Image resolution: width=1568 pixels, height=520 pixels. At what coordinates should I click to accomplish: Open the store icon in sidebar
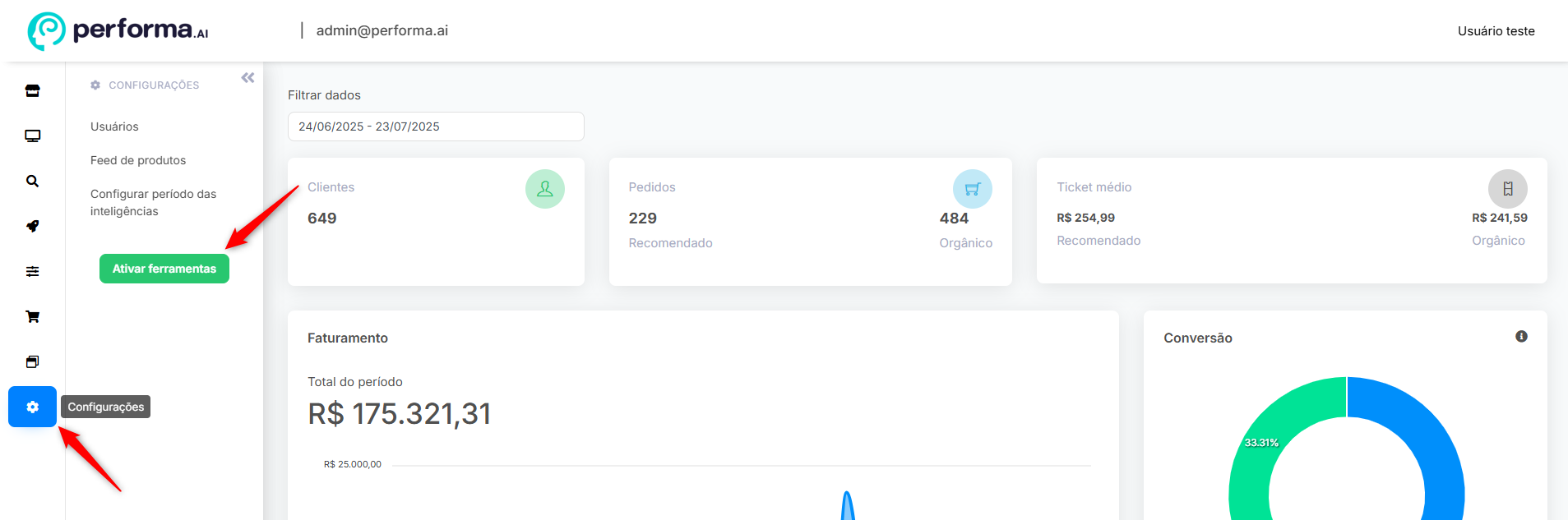(32, 90)
